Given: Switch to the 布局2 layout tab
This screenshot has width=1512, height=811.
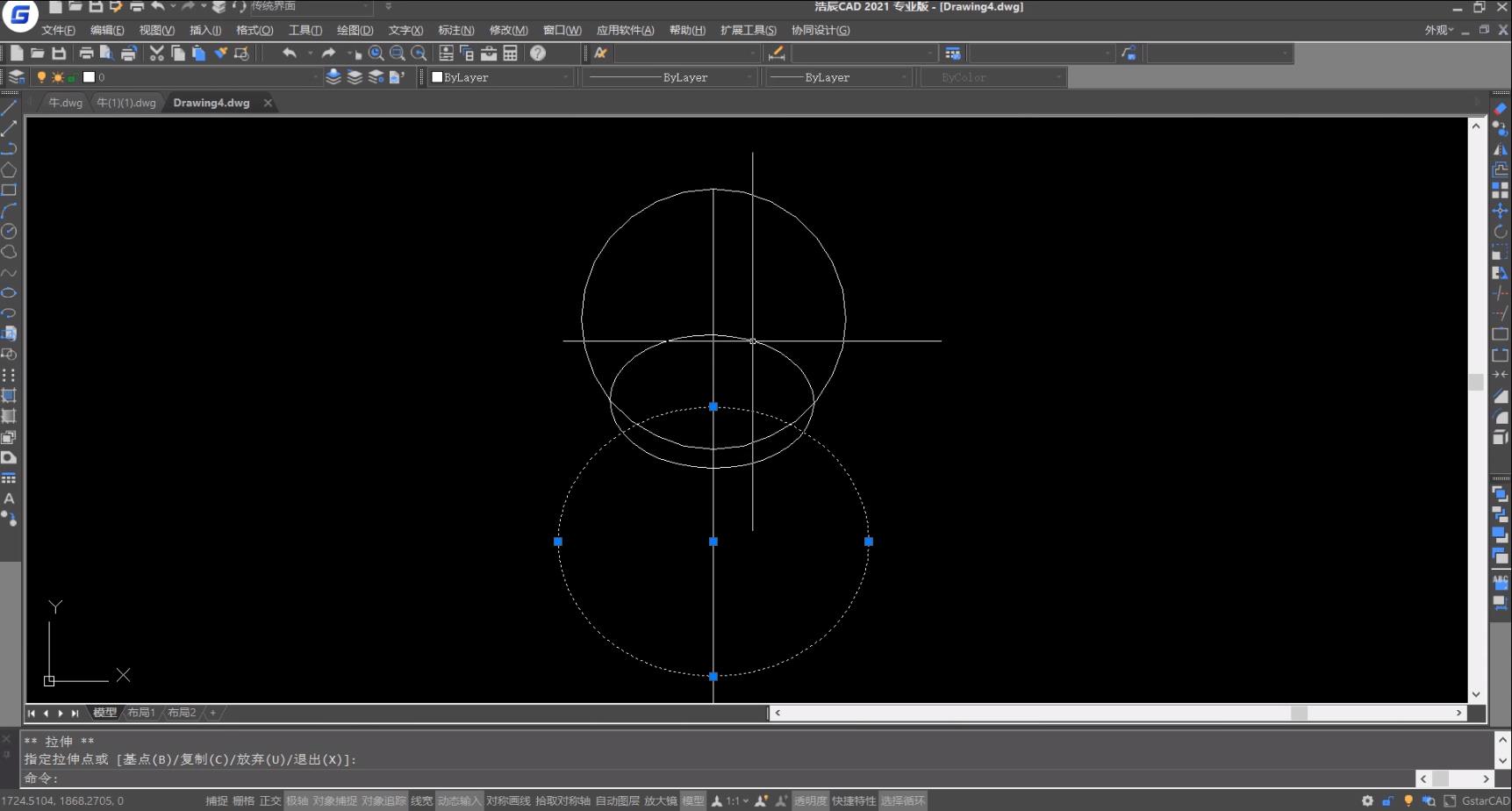Looking at the screenshot, I should pyautogui.click(x=182, y=713).
